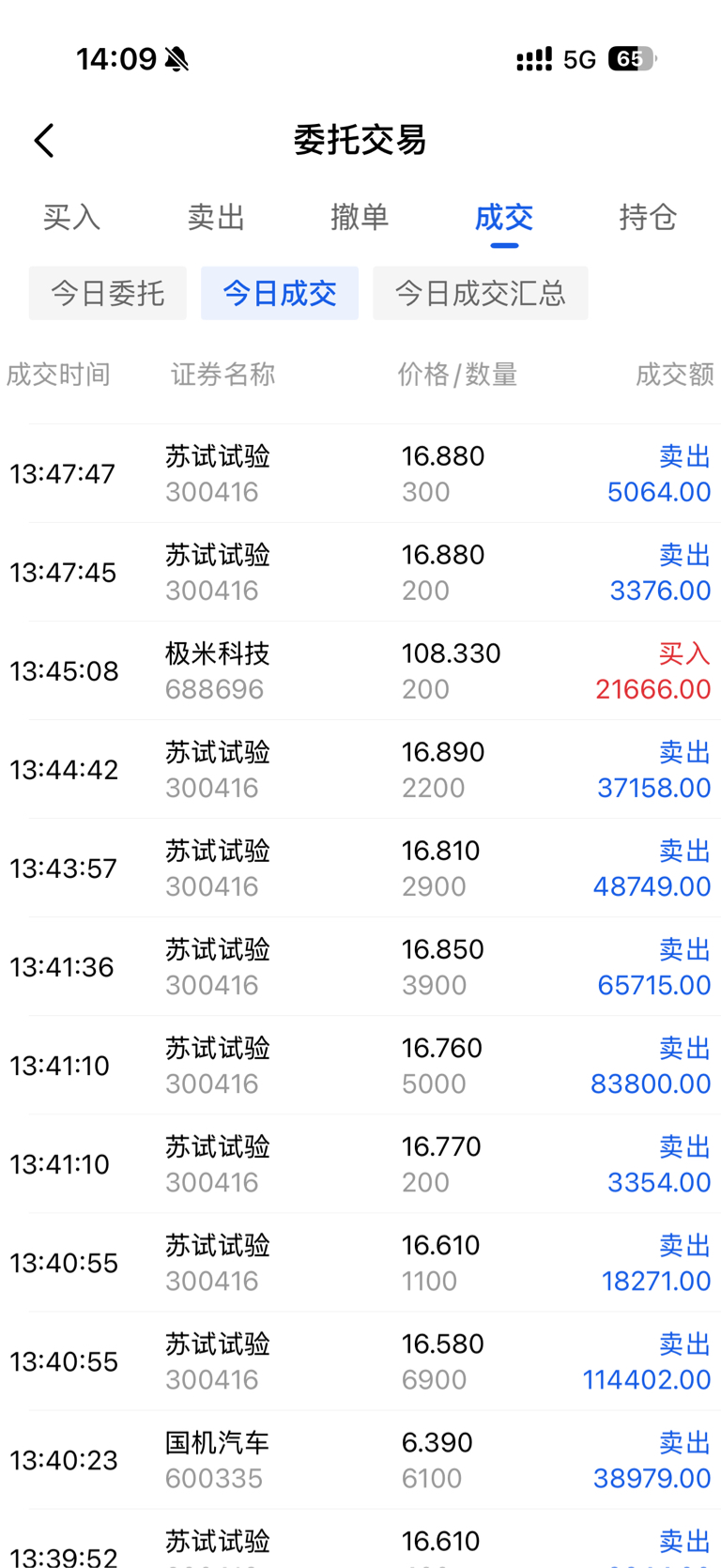This screenshot has width=721, height=1568.
Task: Tap the 成交时间 column header
Action: click(x=58, y=375)
